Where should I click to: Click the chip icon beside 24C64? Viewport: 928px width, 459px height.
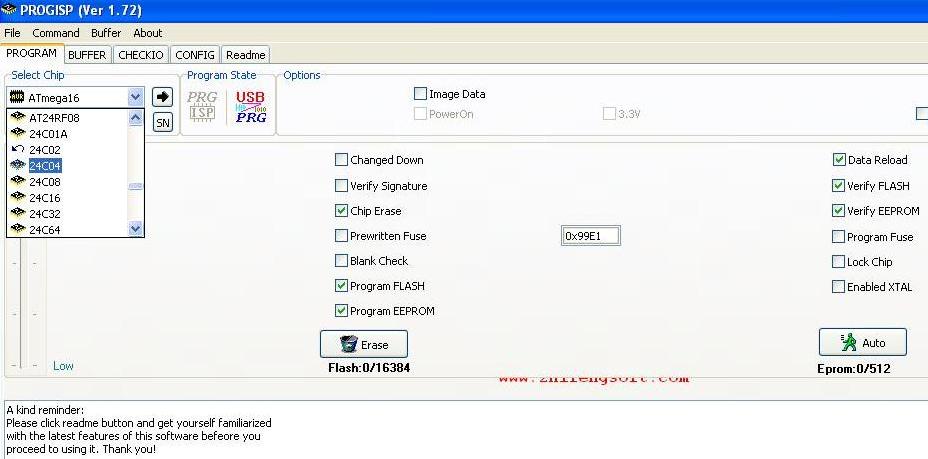point(18,229)
